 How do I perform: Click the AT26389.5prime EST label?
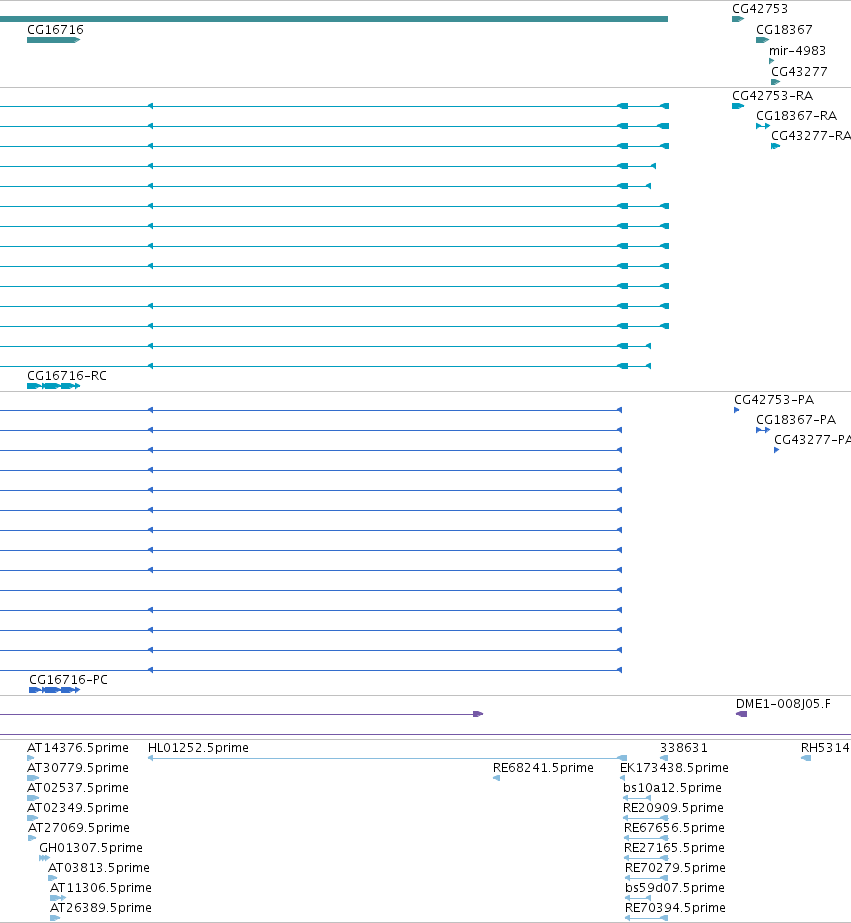click(101, 908)
